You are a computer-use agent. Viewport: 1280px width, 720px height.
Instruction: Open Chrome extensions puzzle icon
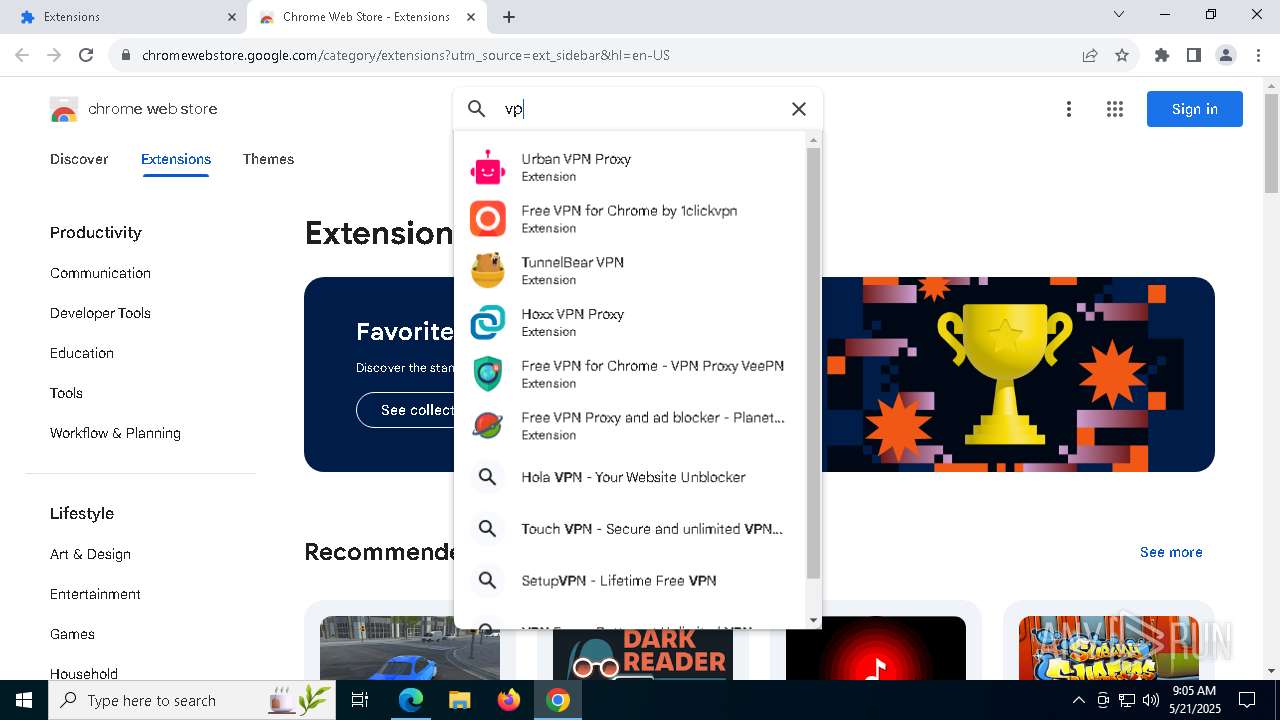click(1162, 55)
